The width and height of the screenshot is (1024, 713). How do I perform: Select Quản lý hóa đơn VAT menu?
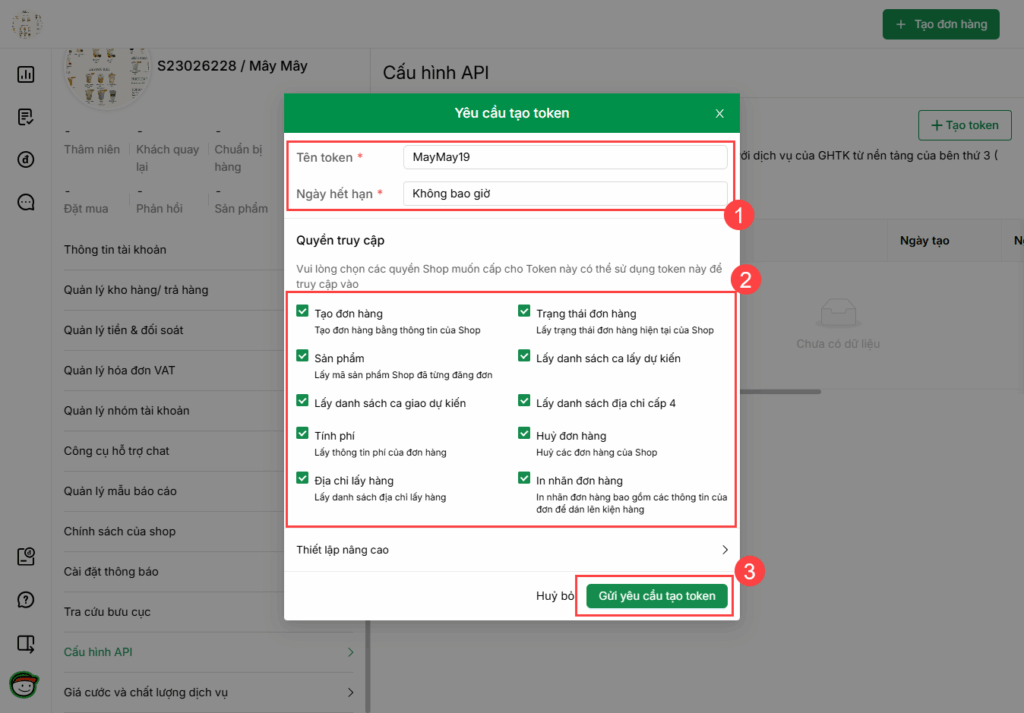pos(119,370)
